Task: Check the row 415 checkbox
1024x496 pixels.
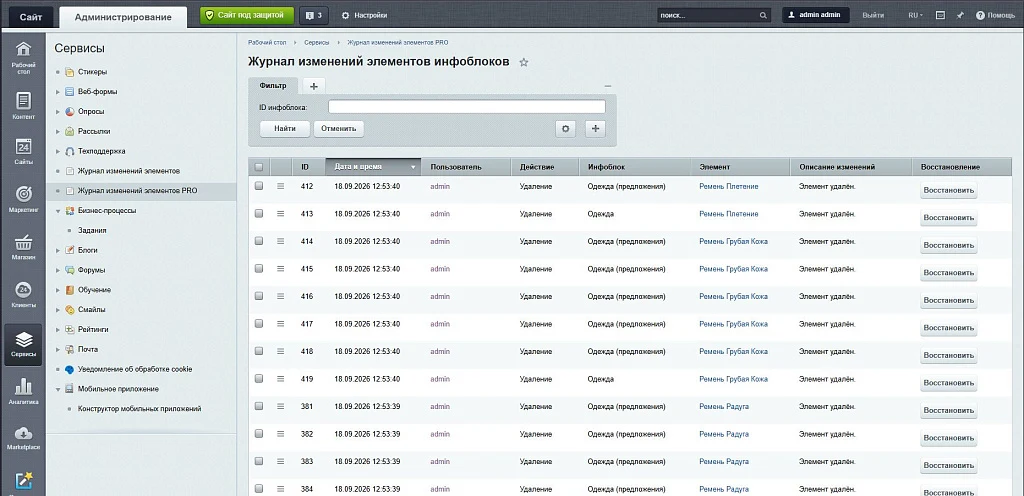Action: click(x=259, y=268)
